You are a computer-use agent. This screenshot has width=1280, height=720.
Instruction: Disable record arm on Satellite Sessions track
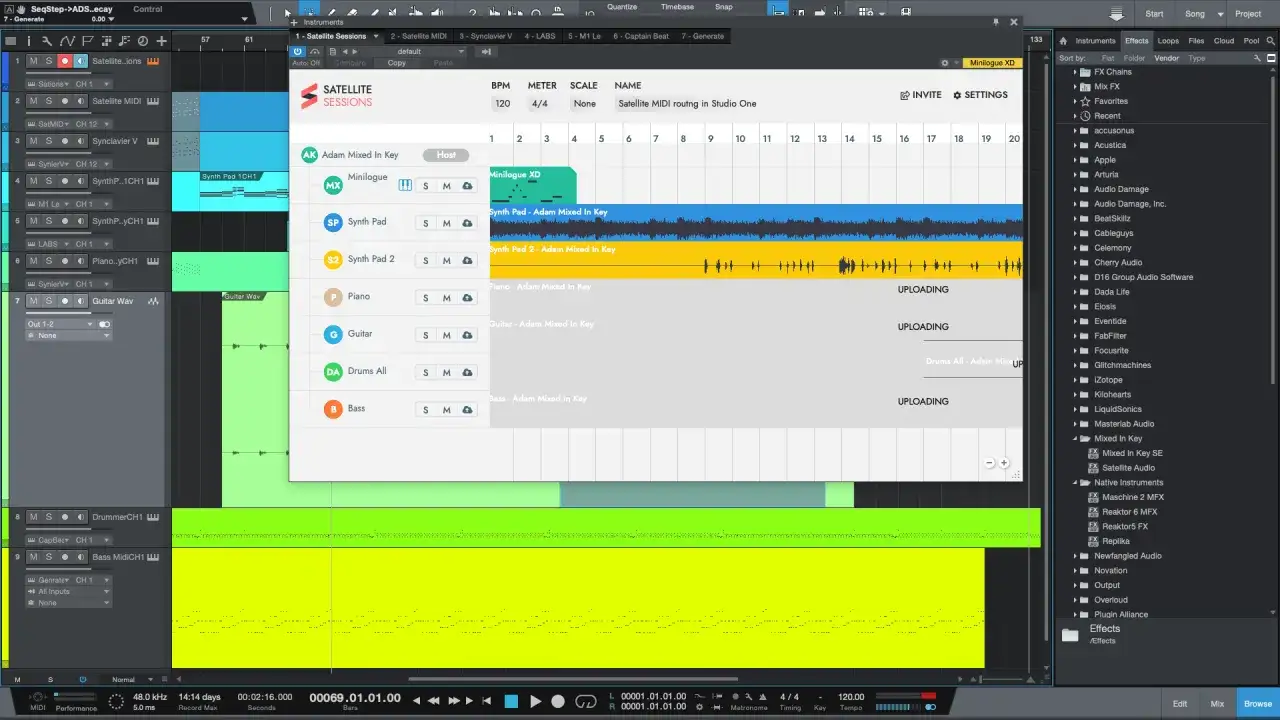(65, 61)
